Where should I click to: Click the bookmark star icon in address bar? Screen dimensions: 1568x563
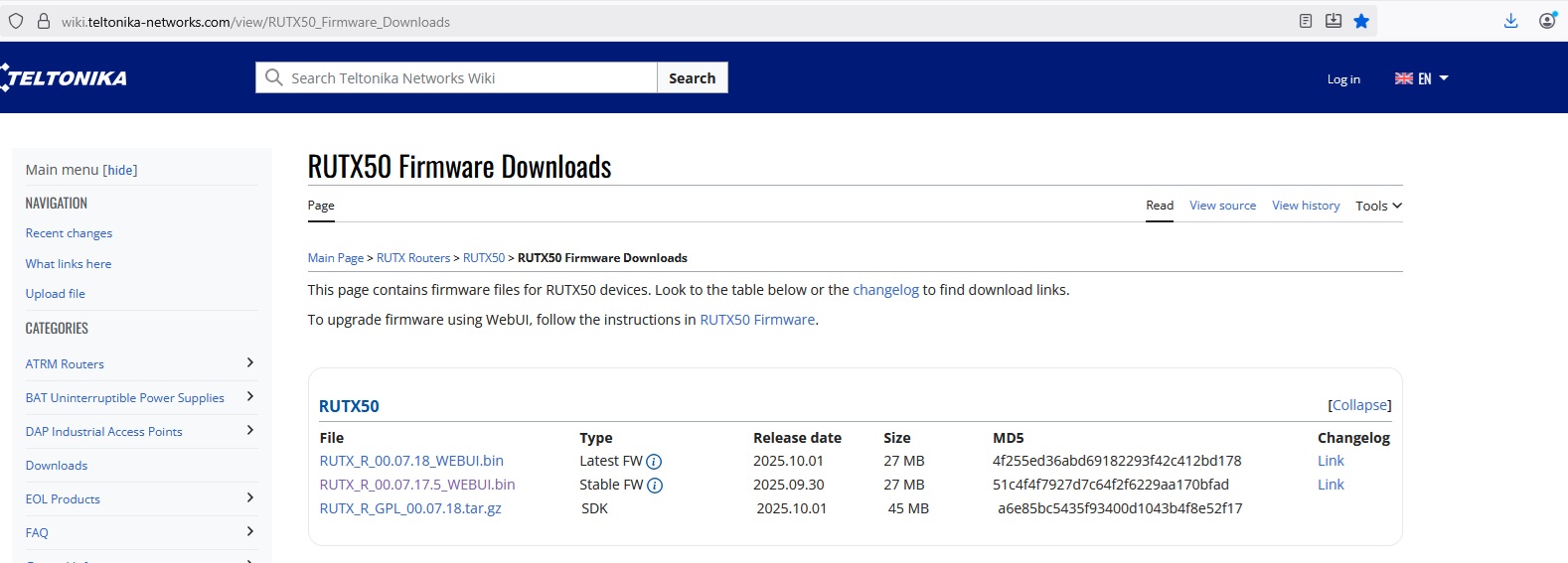tap(1361, 21)
